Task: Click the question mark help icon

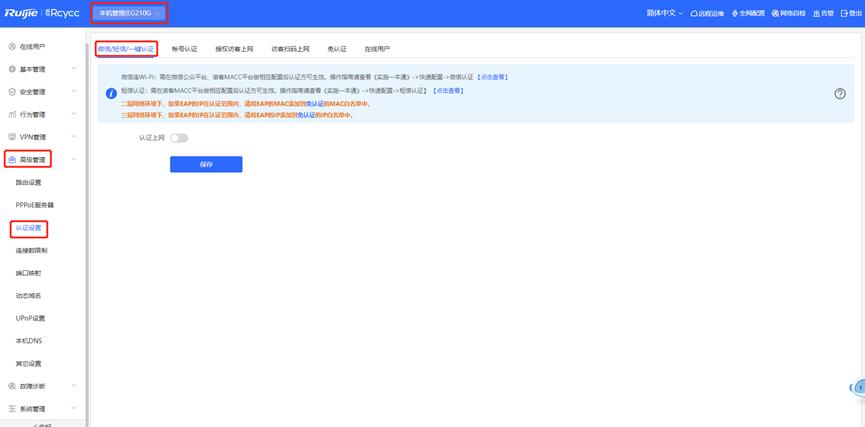Action: tap(840, 94)
